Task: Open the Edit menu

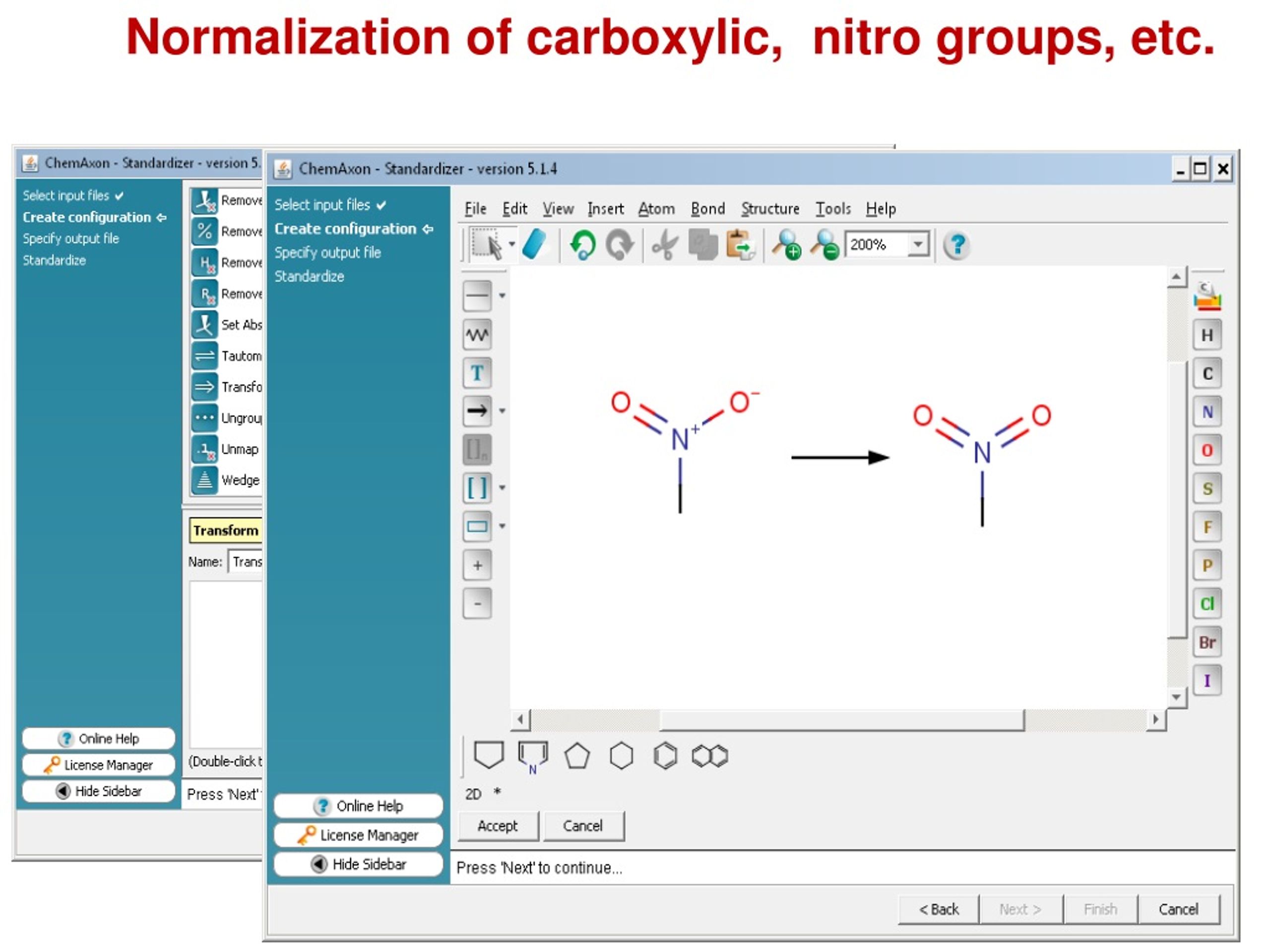Action: click(514, 209)
